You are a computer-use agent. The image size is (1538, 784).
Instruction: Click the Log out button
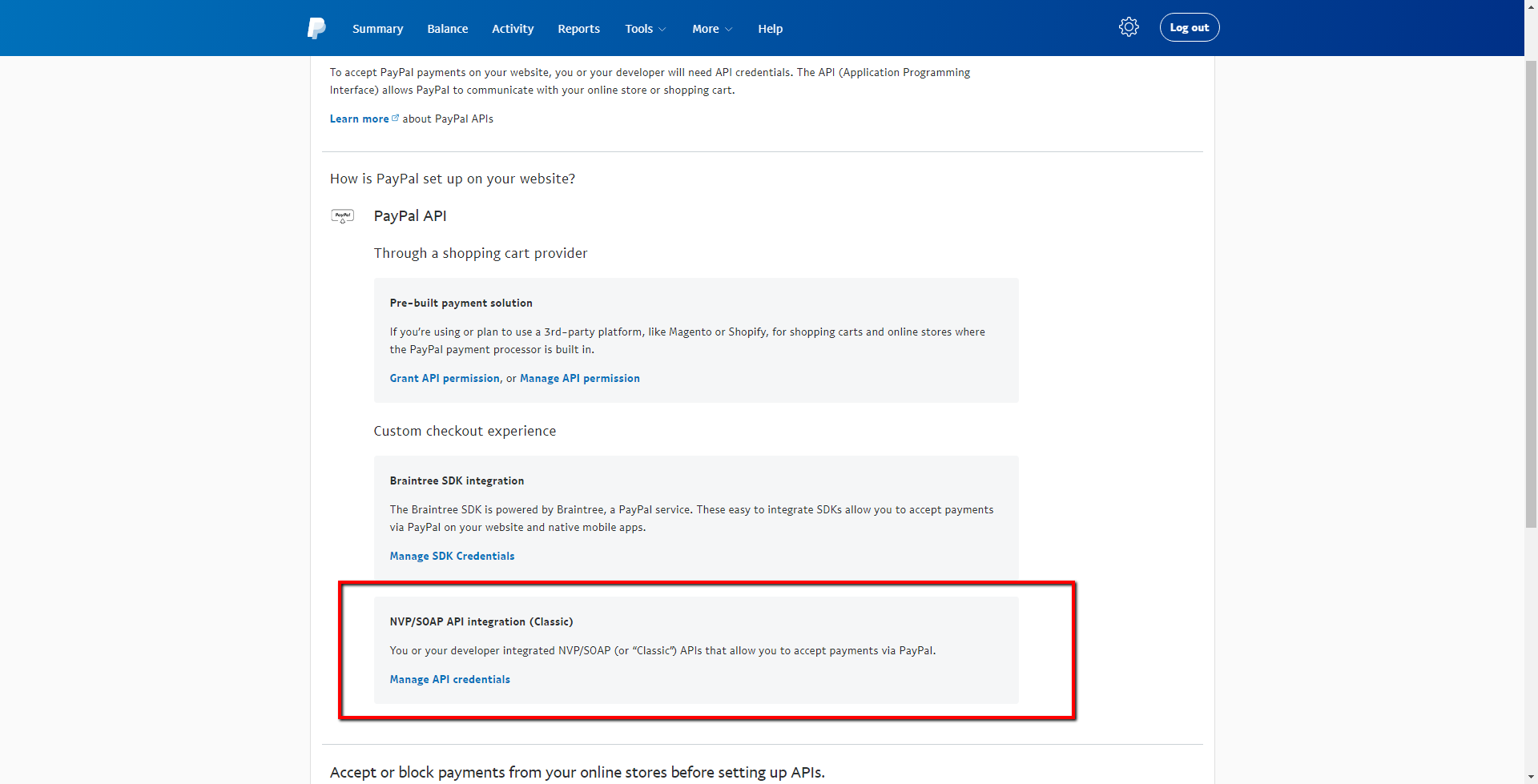1190,27
